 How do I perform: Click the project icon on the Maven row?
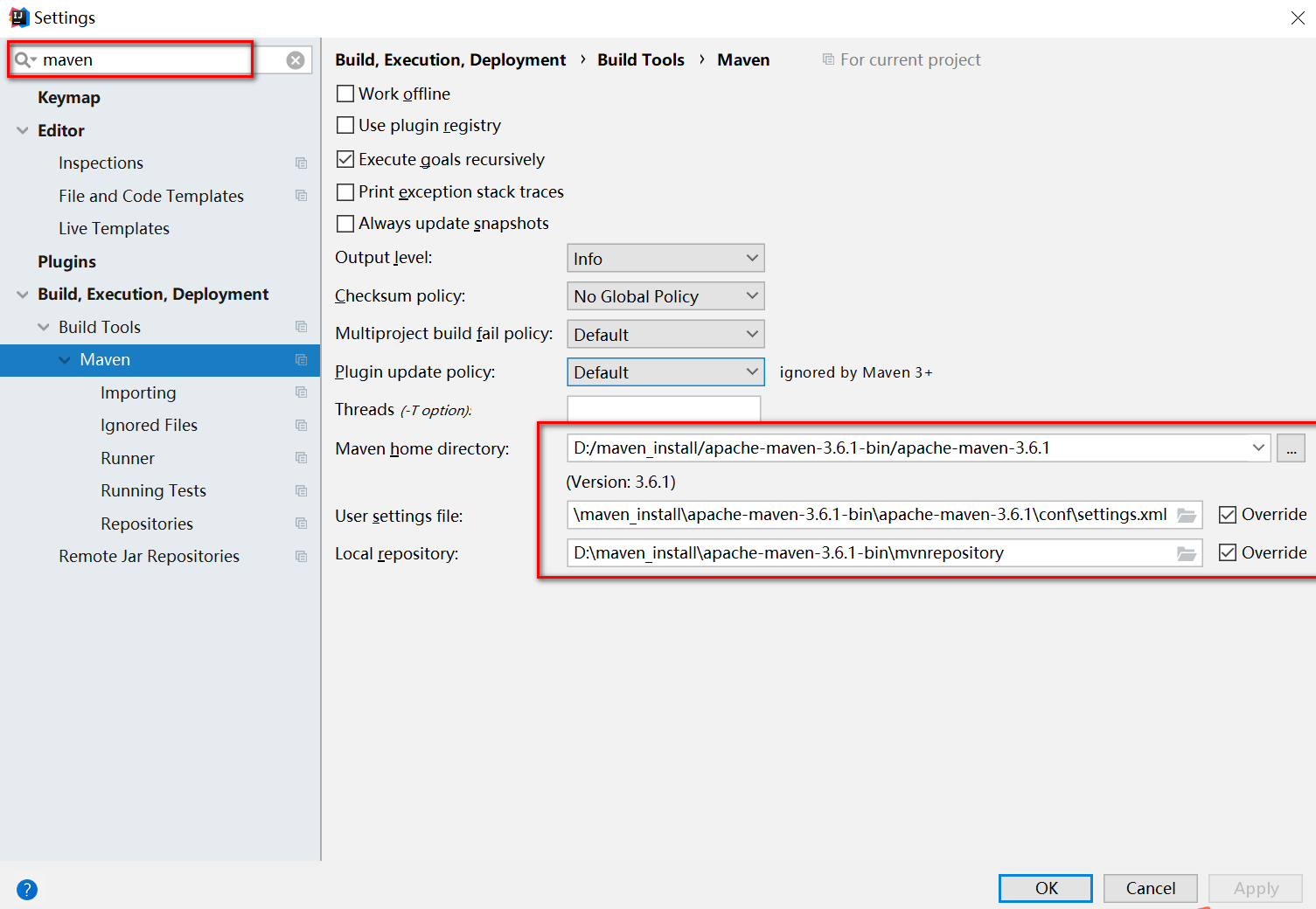point(302,360)
